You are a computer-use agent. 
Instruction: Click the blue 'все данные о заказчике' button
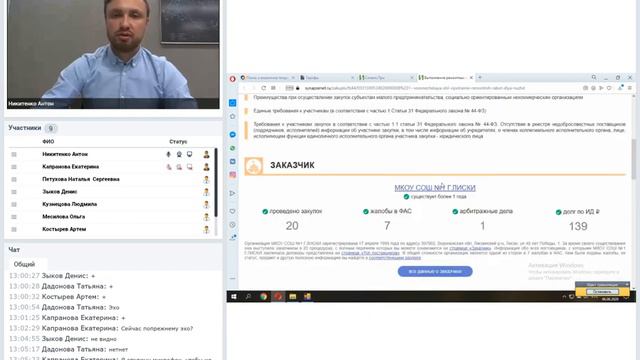(435, 271)
